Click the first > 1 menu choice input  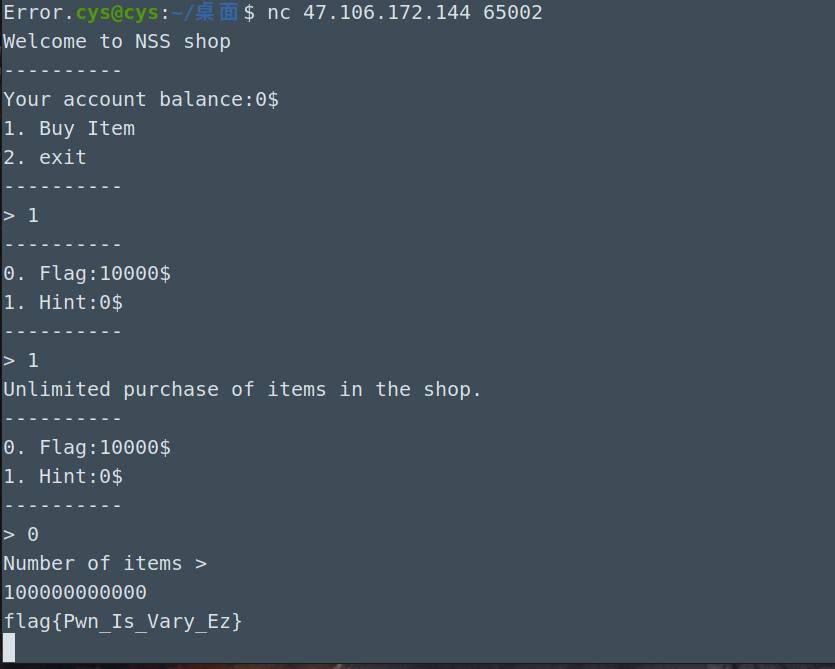pyautogui.click(x=21, y=216)
